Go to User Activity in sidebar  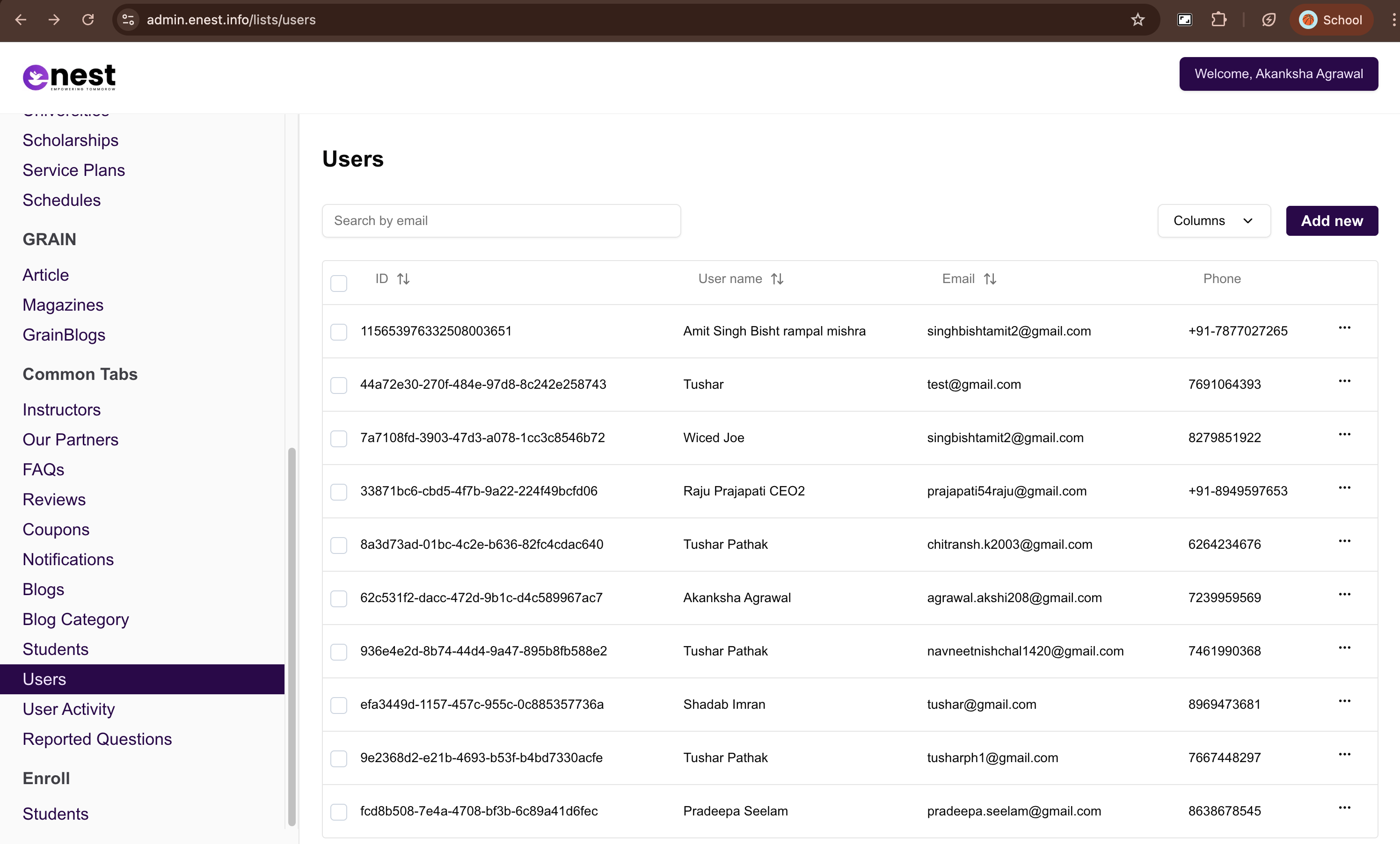69,709
